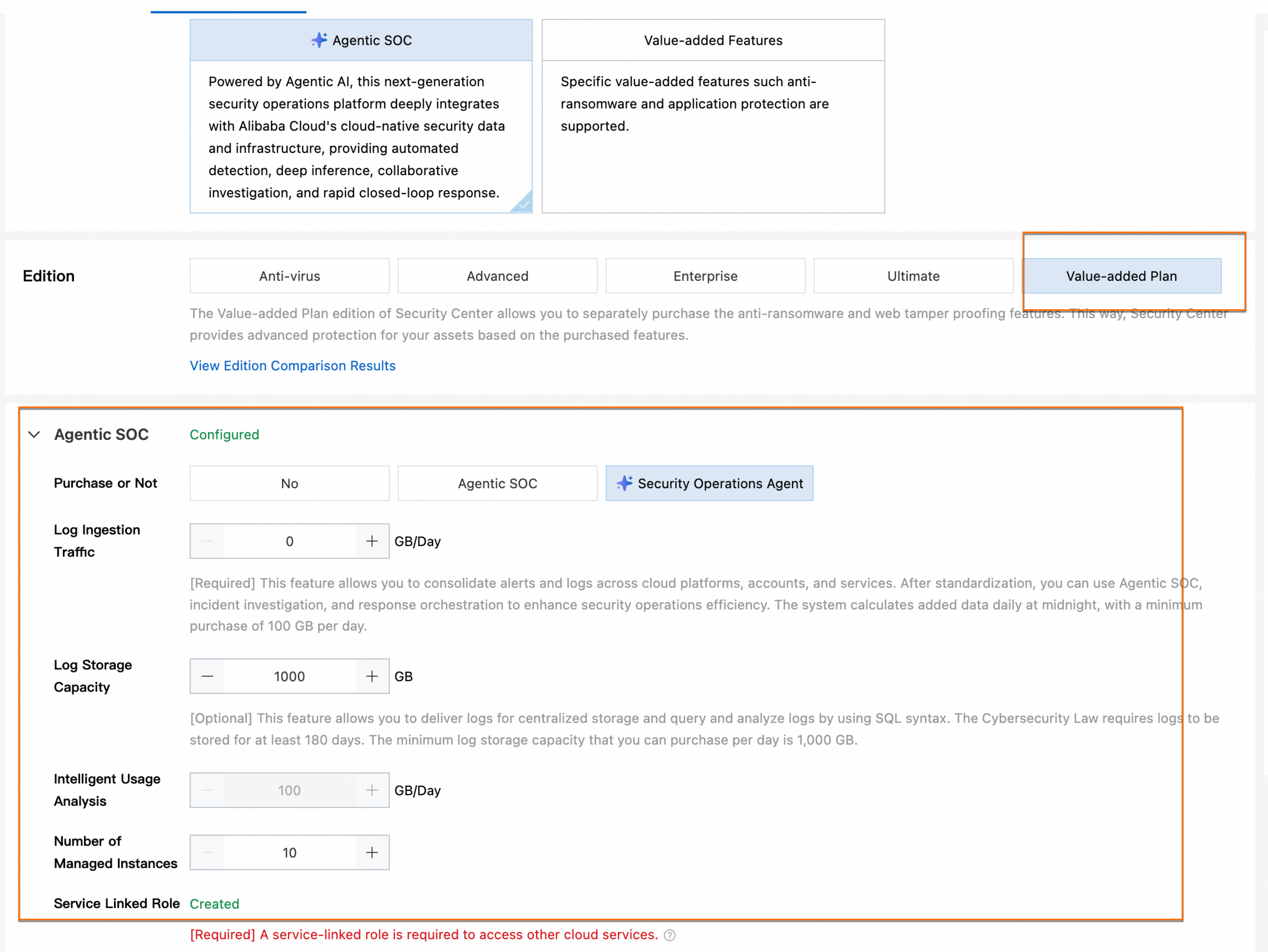Choose the Enterprise edition button
This screenshot has height=952, width=1268.
coord(705,276)
